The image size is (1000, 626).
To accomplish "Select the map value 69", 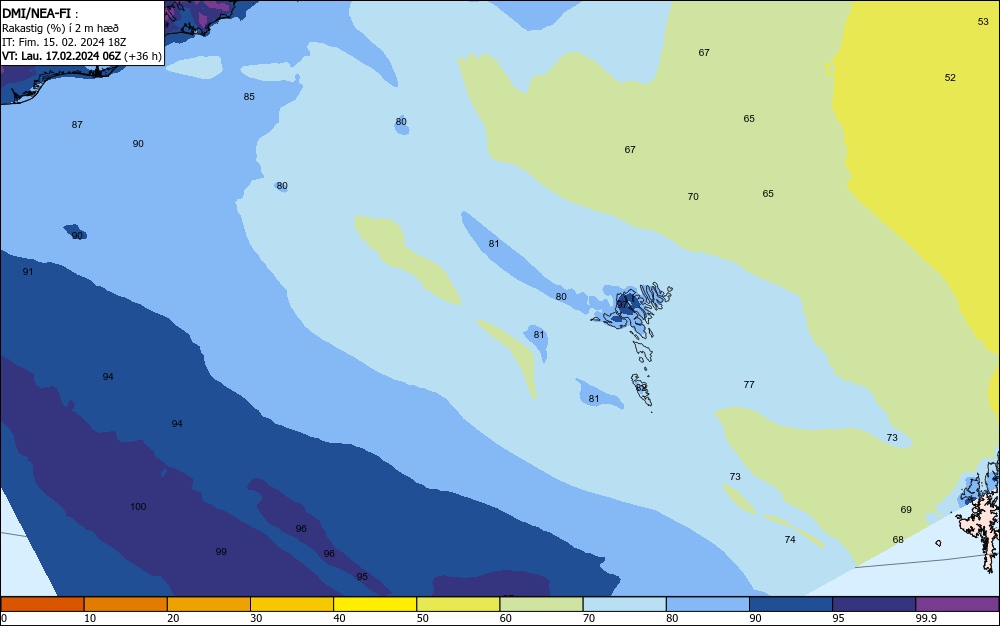I will point(906,510).
